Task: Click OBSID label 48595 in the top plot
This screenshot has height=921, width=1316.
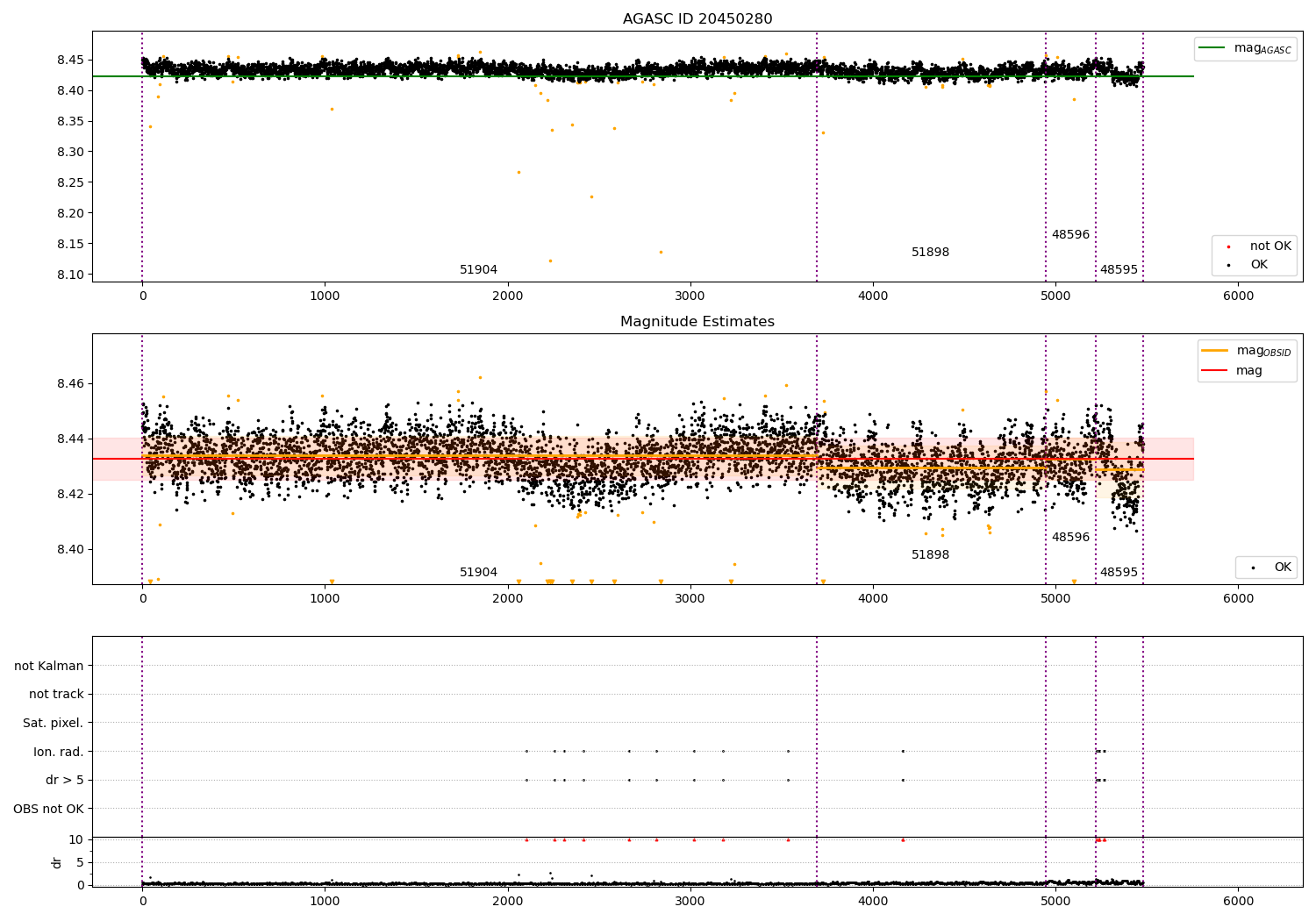Action: click(1119, 270)
